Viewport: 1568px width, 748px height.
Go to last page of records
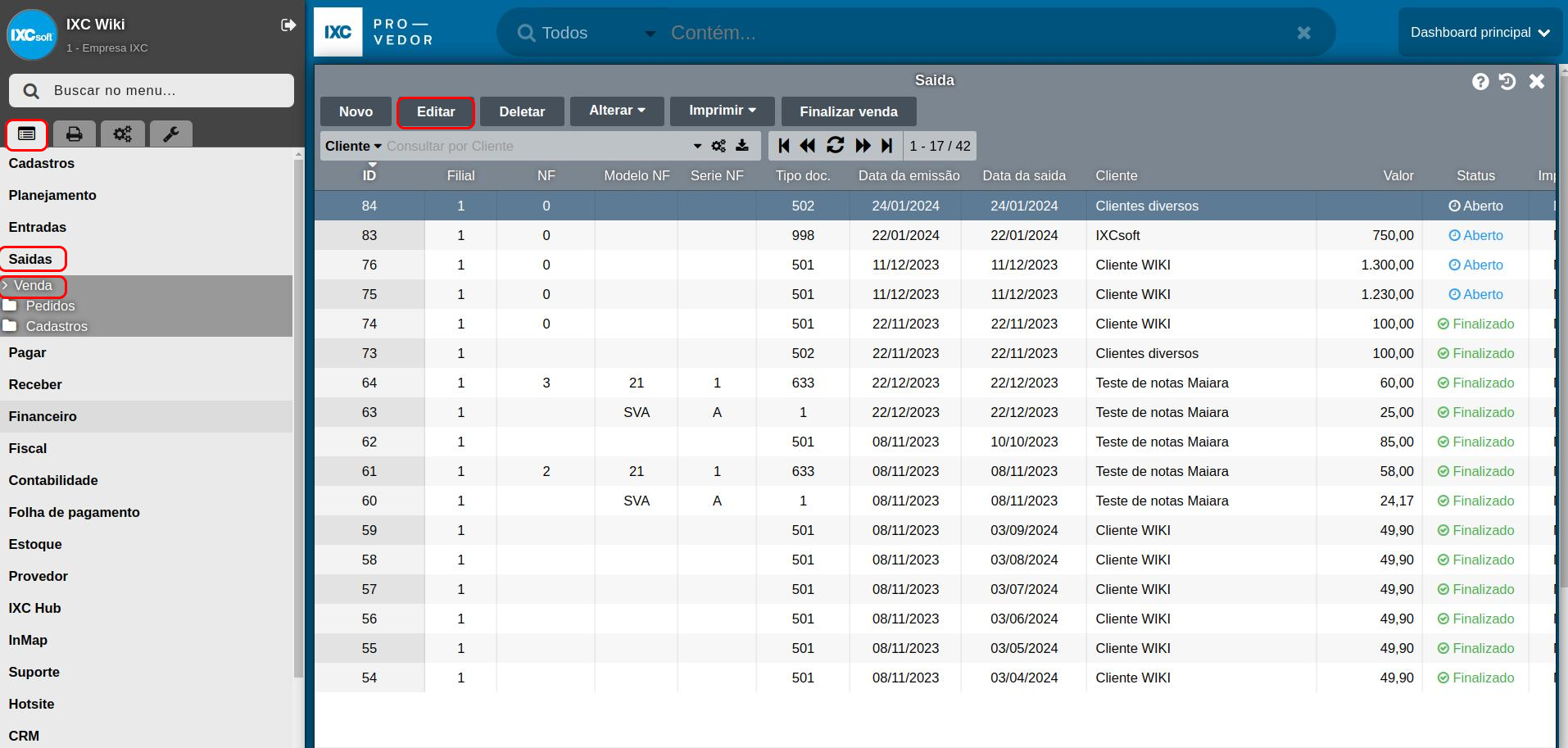coord(887,146)
